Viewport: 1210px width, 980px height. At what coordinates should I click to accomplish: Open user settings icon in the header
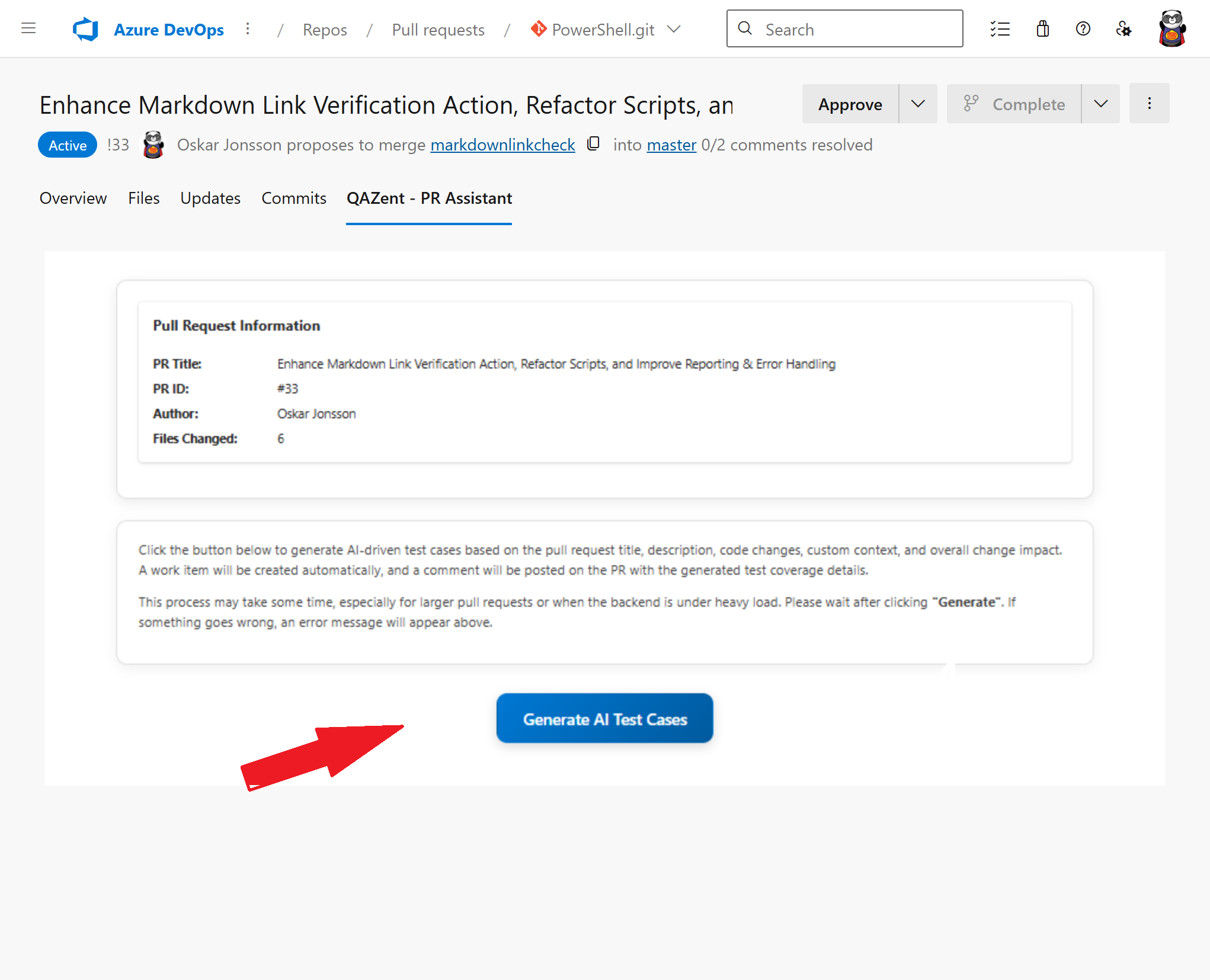1124,28
